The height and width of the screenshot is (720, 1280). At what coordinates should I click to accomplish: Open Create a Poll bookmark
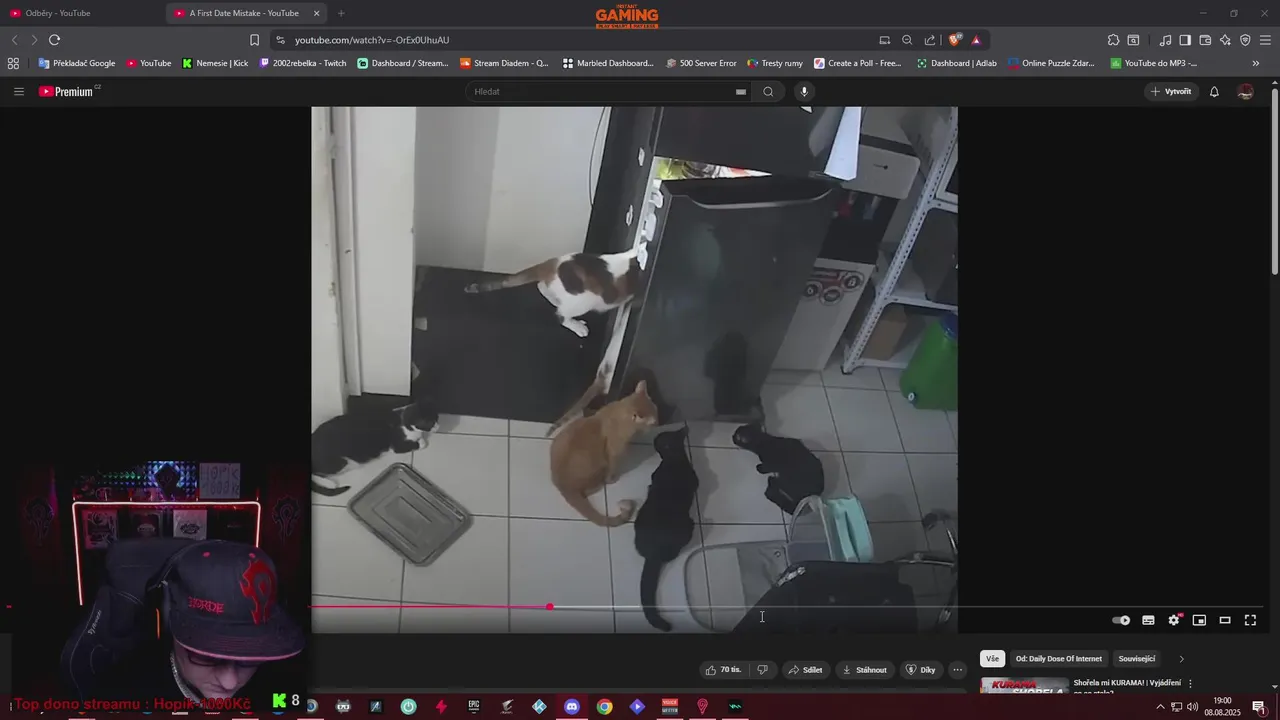click(858, 63)
